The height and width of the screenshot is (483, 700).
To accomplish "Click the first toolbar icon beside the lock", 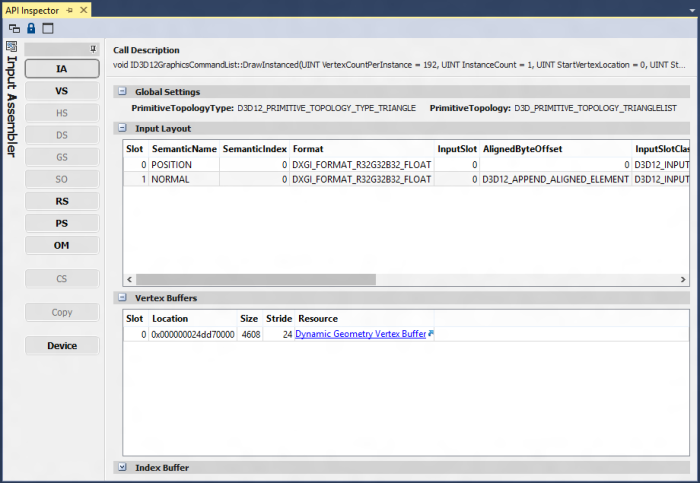I will [x=14, y=29].
